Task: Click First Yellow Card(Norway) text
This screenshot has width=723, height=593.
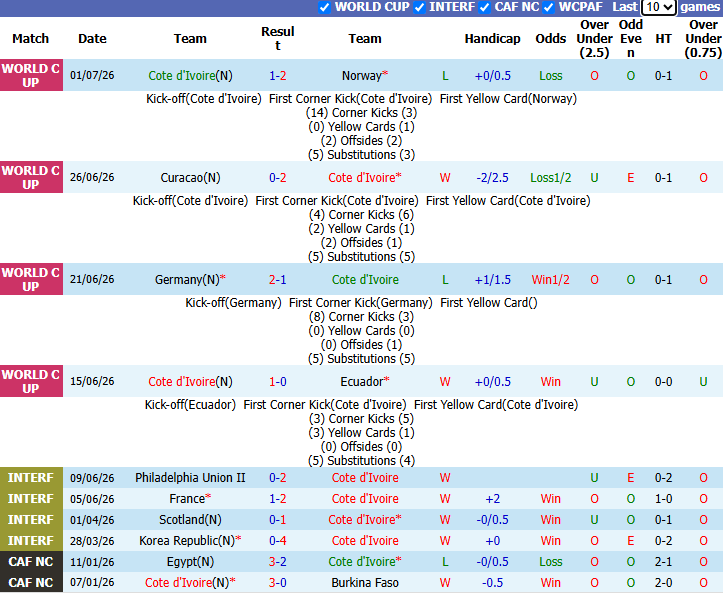Action: (x=508, y=99)
